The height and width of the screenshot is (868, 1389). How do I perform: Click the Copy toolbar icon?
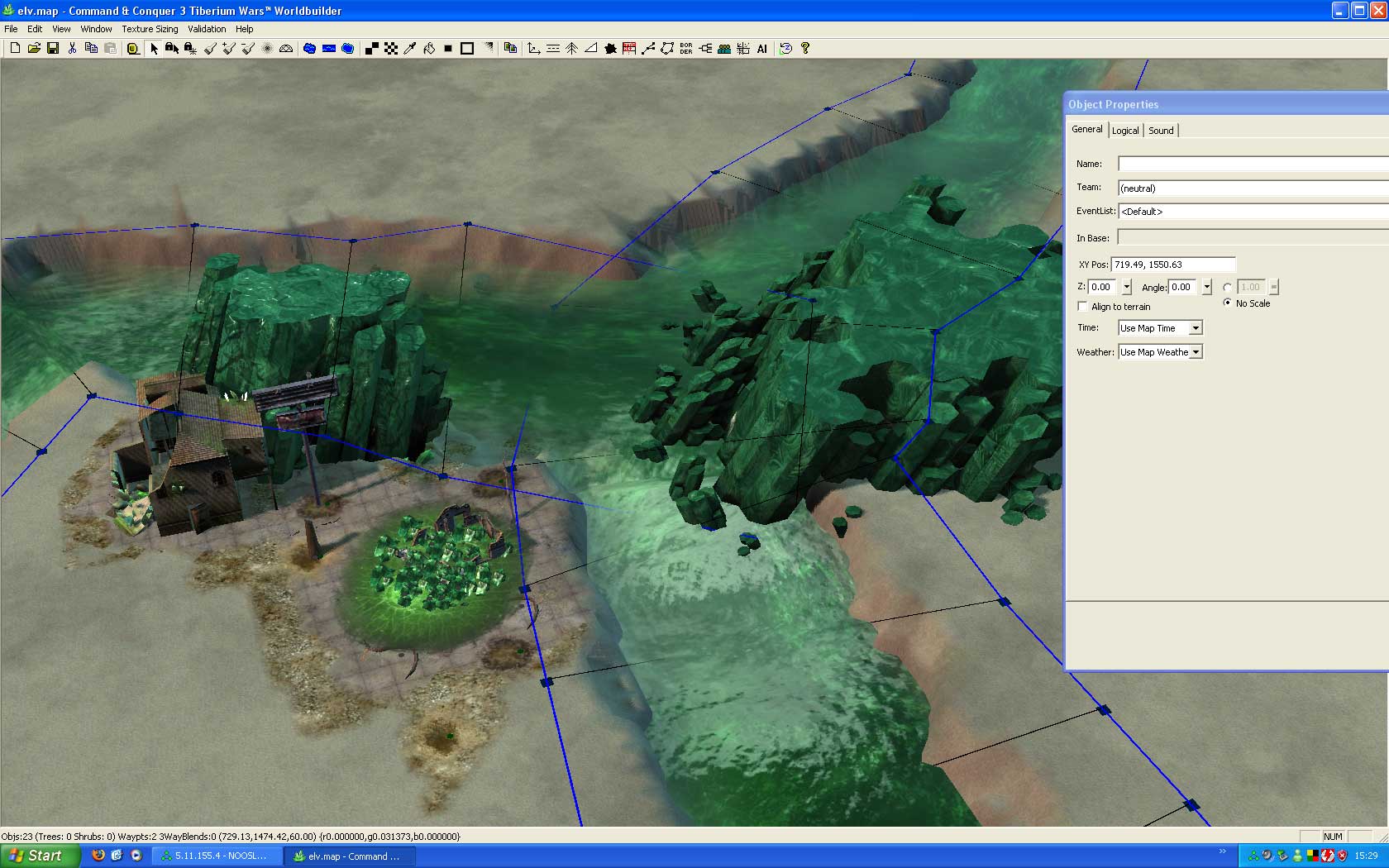(91, 49)
